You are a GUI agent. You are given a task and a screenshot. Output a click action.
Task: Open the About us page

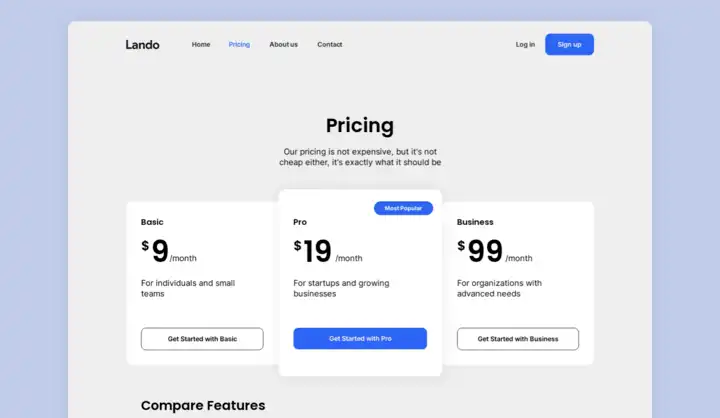(283, 44)
